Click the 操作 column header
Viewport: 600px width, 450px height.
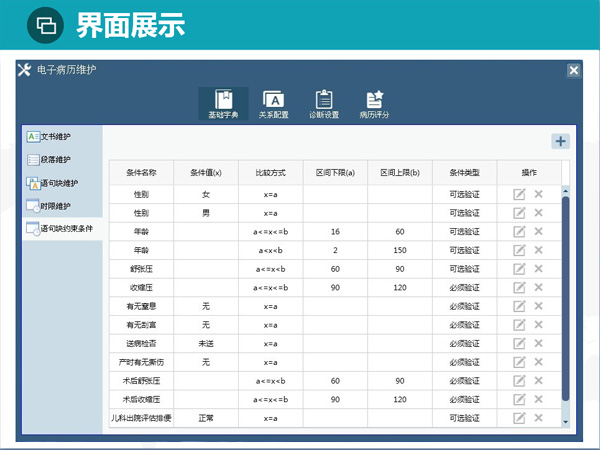[x=529, y=173]
